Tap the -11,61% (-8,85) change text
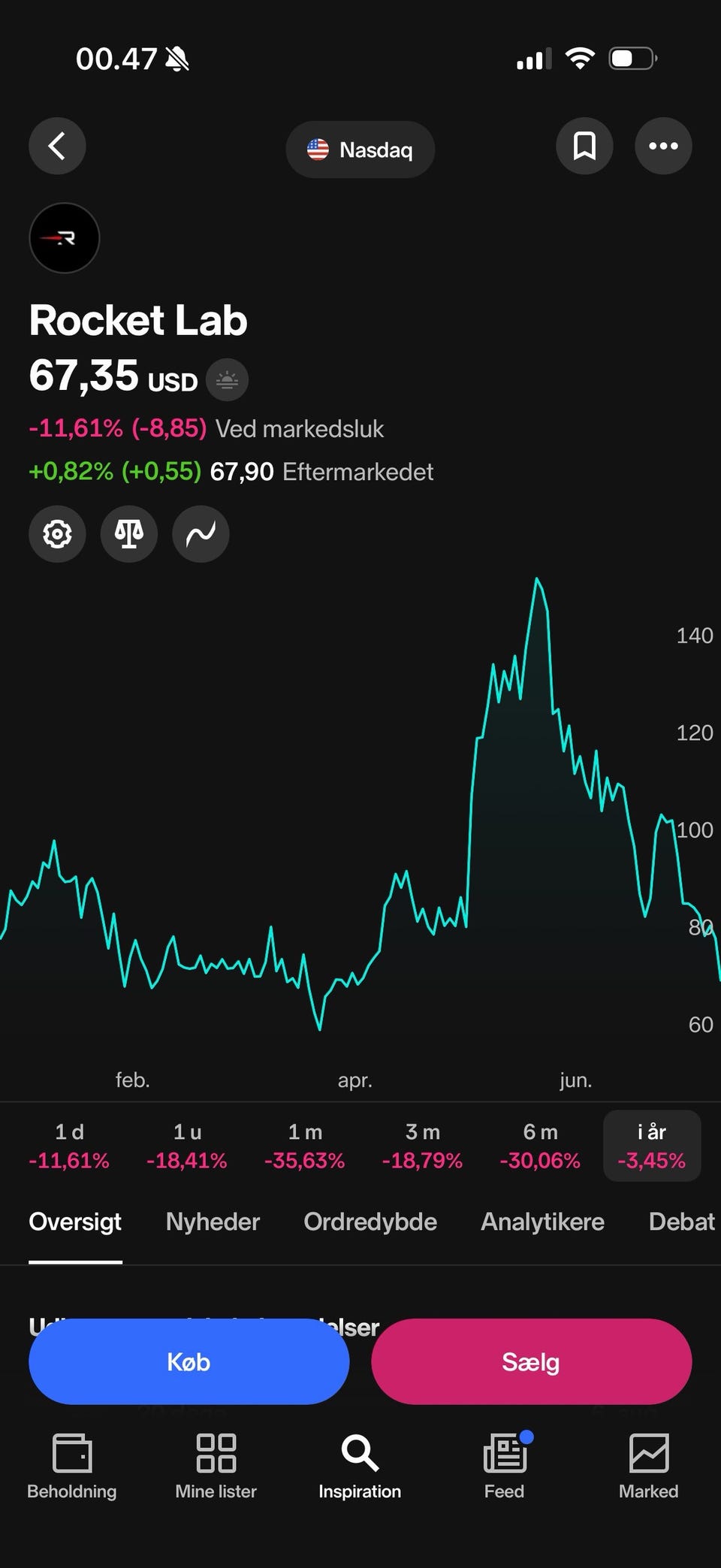The width and height of the screenshot is (721, 1568). pos(117,428)
